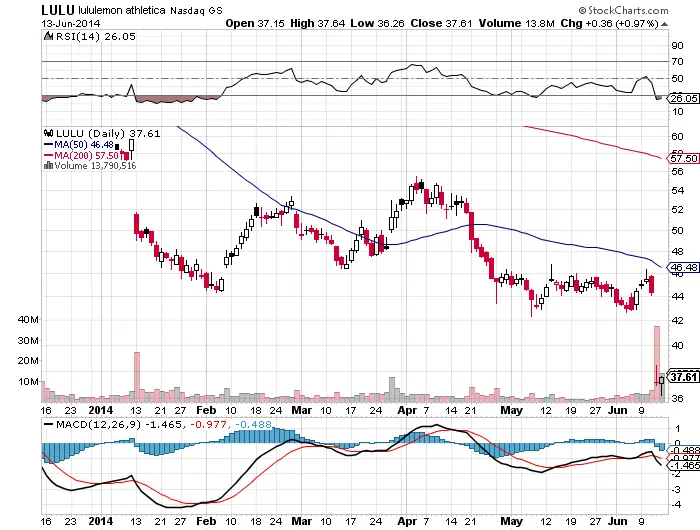Click 'Apr' on the date axis below volume
Viewport: 700px width, 530px height.
407,410
